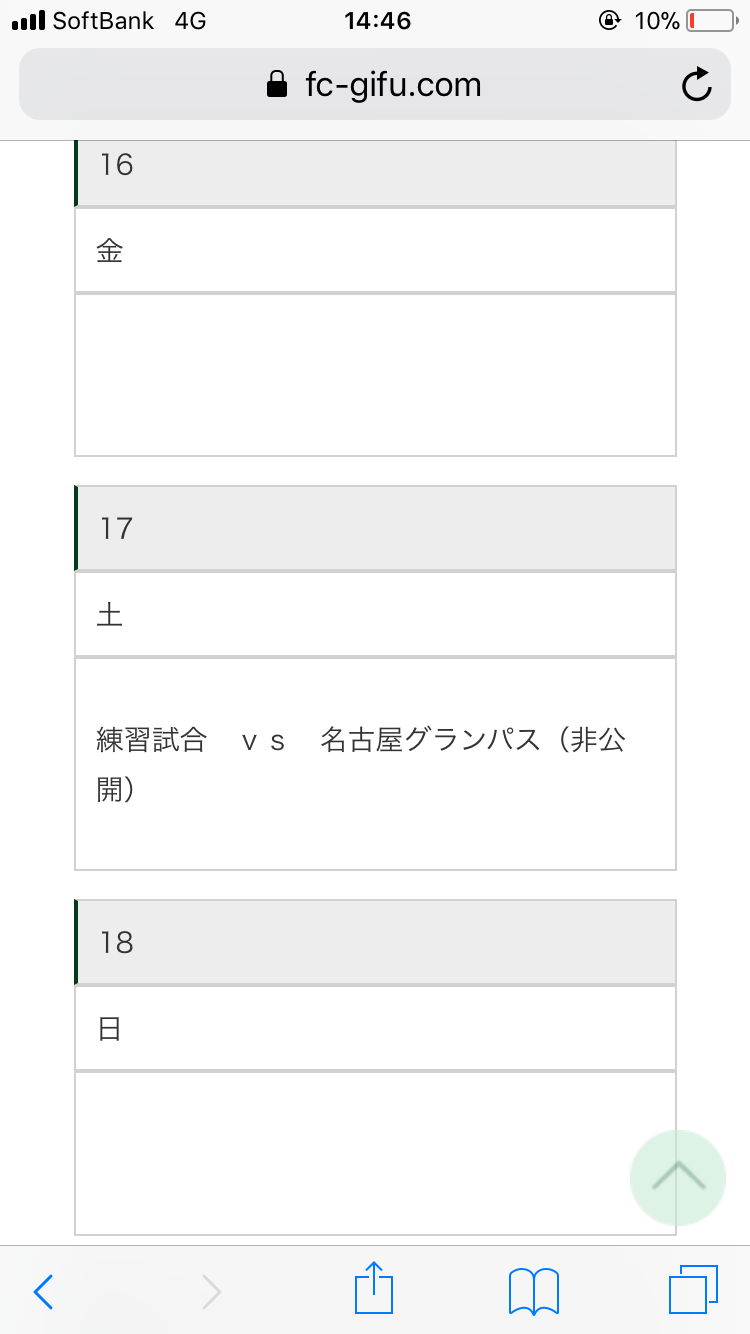Tap the Safari reload page icon
This screenshot has width=750, height=1334.
[x=697, y=85]
